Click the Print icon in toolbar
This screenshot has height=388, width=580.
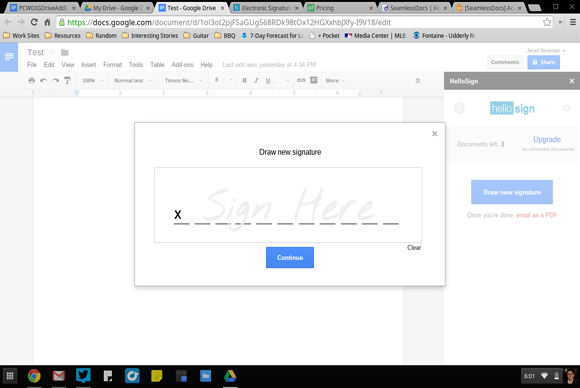coord(31,80)
